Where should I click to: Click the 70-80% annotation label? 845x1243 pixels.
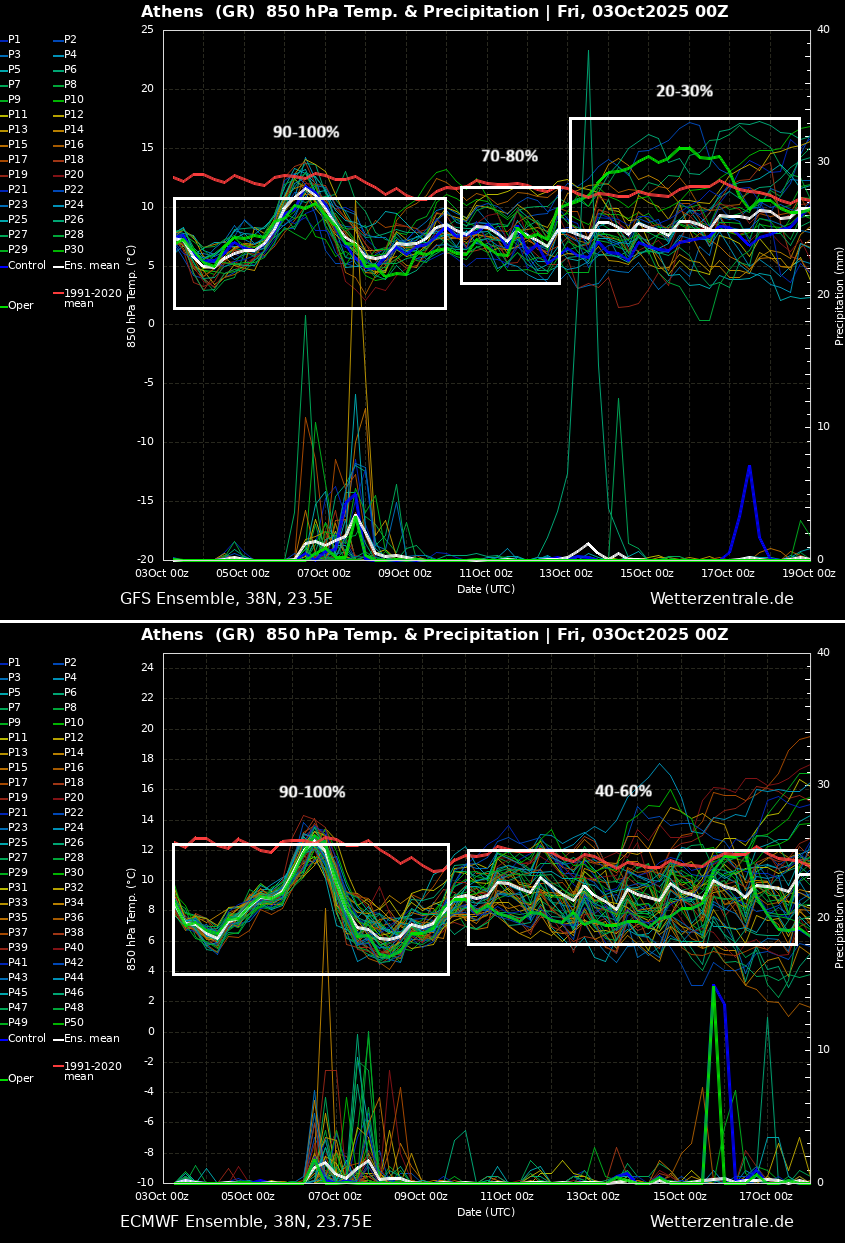[x=509, y=157]
